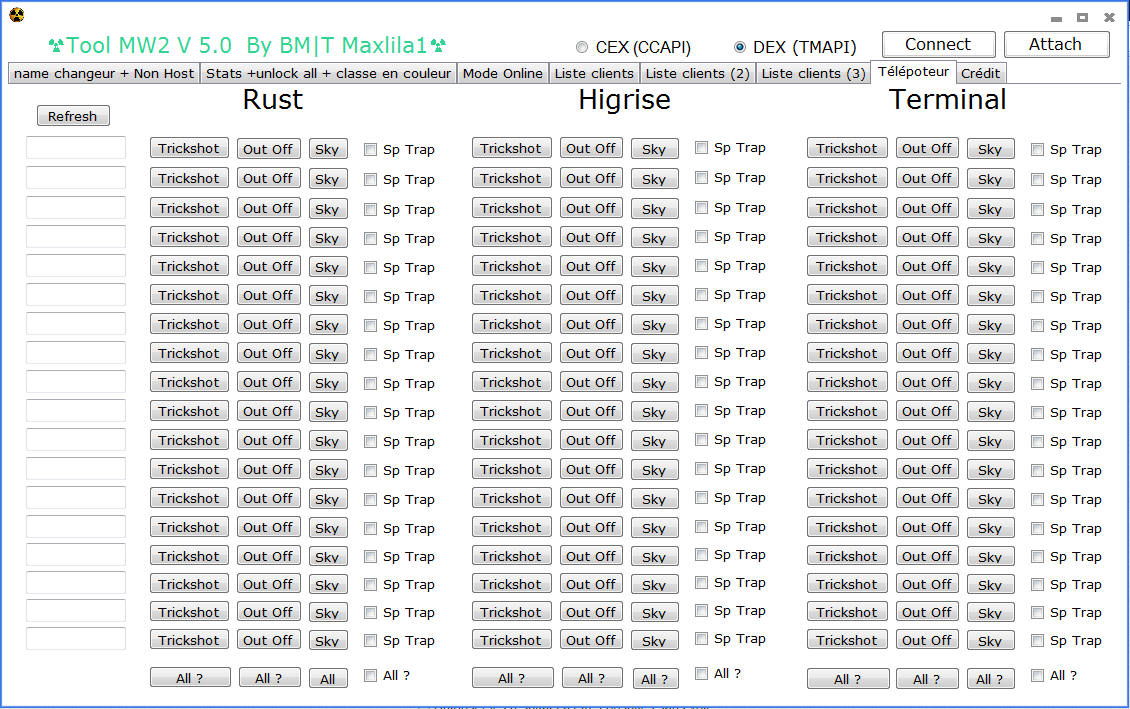
Task: Enable Sp Trap in last Rust row above All ?
Action: (370, 641)
